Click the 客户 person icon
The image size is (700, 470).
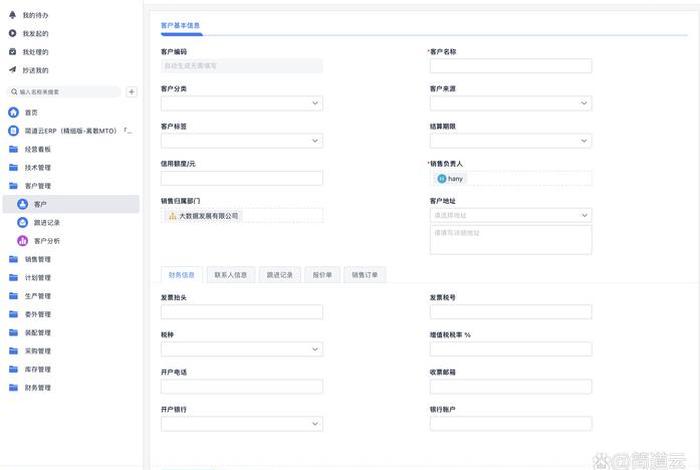click(22, 204)
